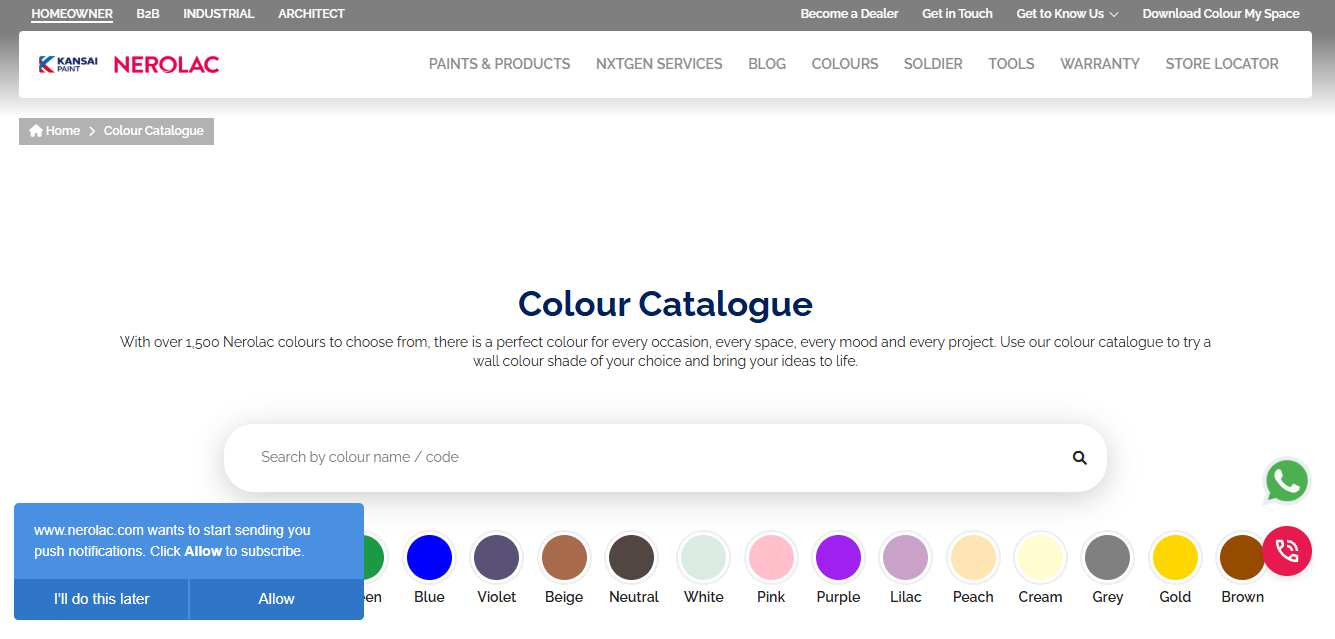Viewport: 1335px width, 639px height.
Task: Select the HOMEOWNER tab
Action: pyautogui.click(x=72, y=14)
